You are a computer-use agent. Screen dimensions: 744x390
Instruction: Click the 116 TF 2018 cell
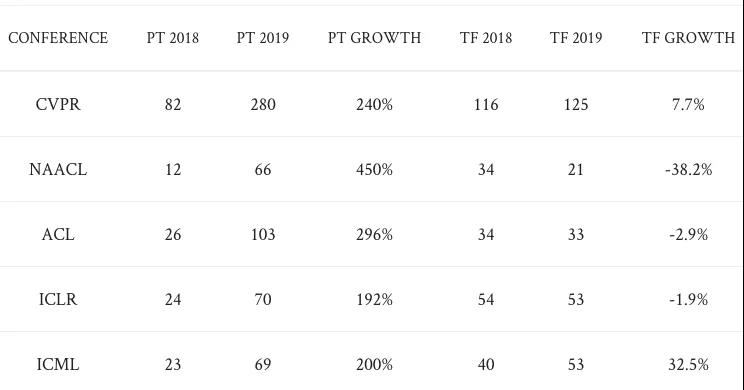coord(486,104)
